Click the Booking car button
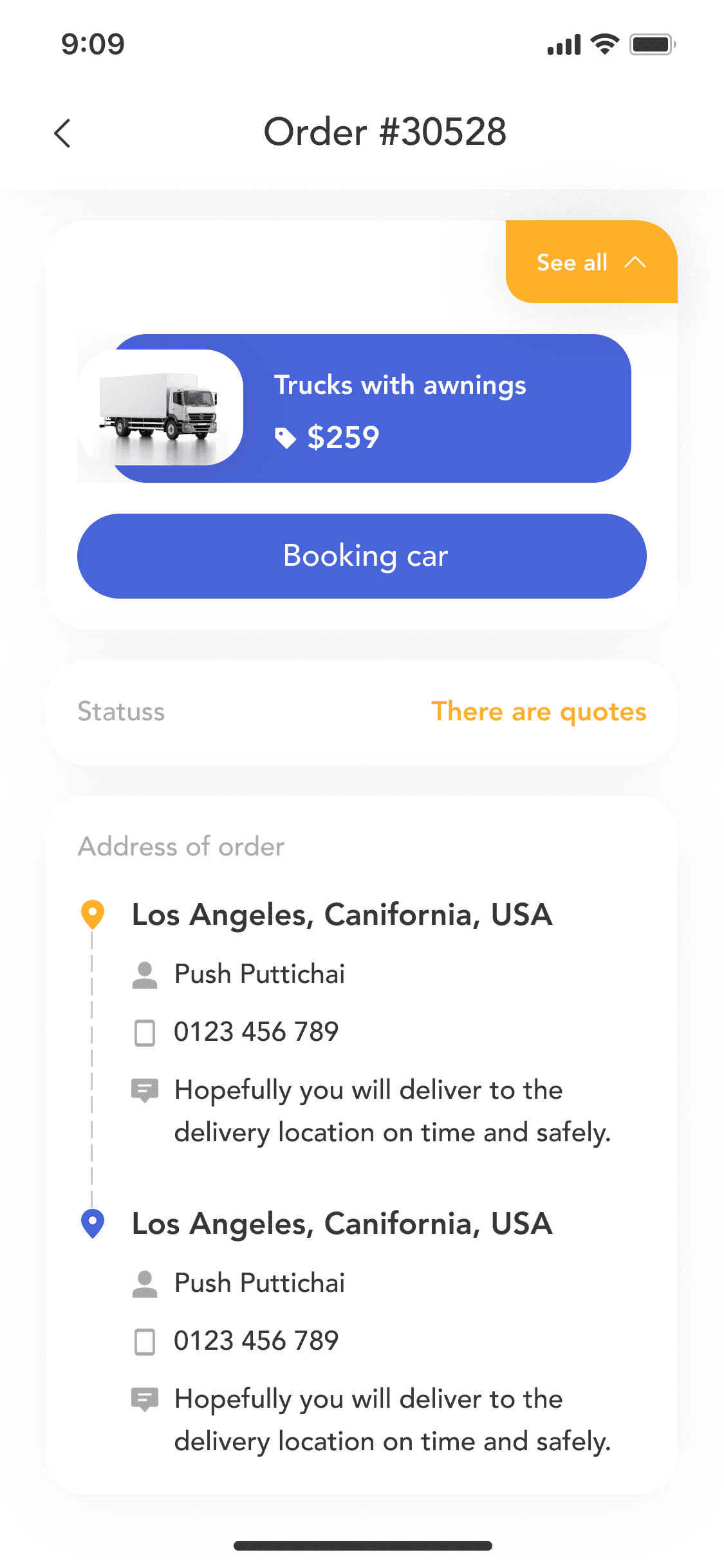This screenshot has width=724, height=1568. click(362, 556)
